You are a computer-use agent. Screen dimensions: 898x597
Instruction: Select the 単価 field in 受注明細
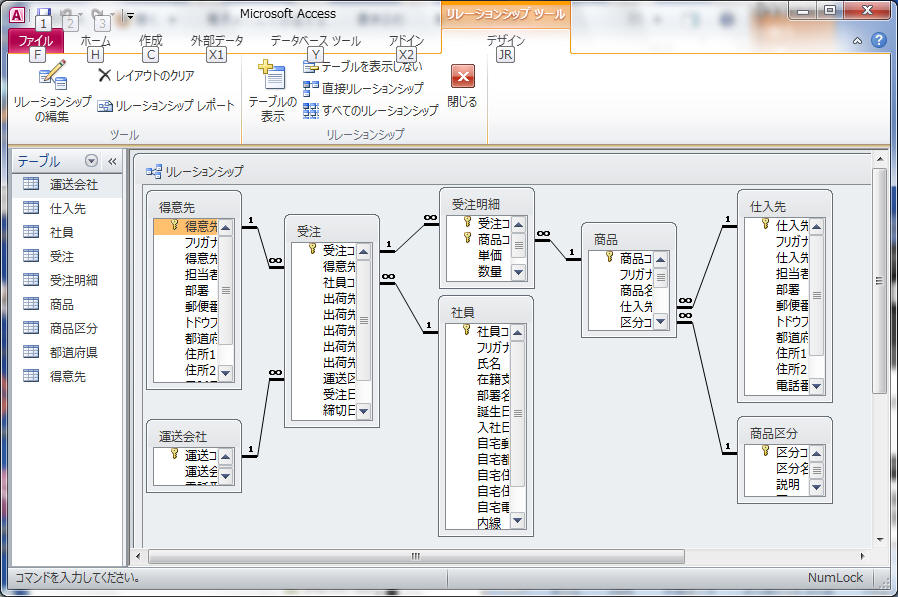pos(490,256)
